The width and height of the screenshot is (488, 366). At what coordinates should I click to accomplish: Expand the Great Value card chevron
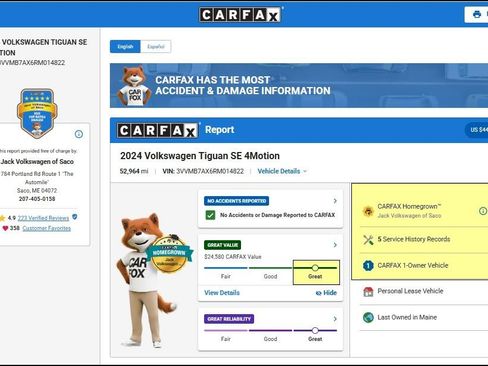coord(335,245)
